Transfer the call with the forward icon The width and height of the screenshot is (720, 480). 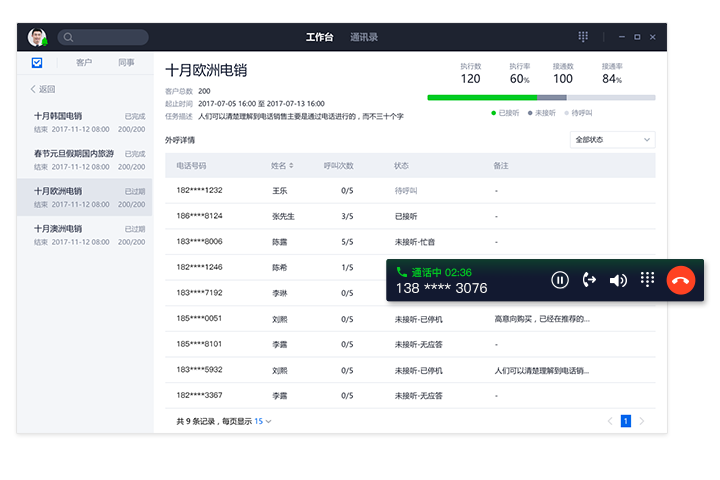tap(589, 280)
